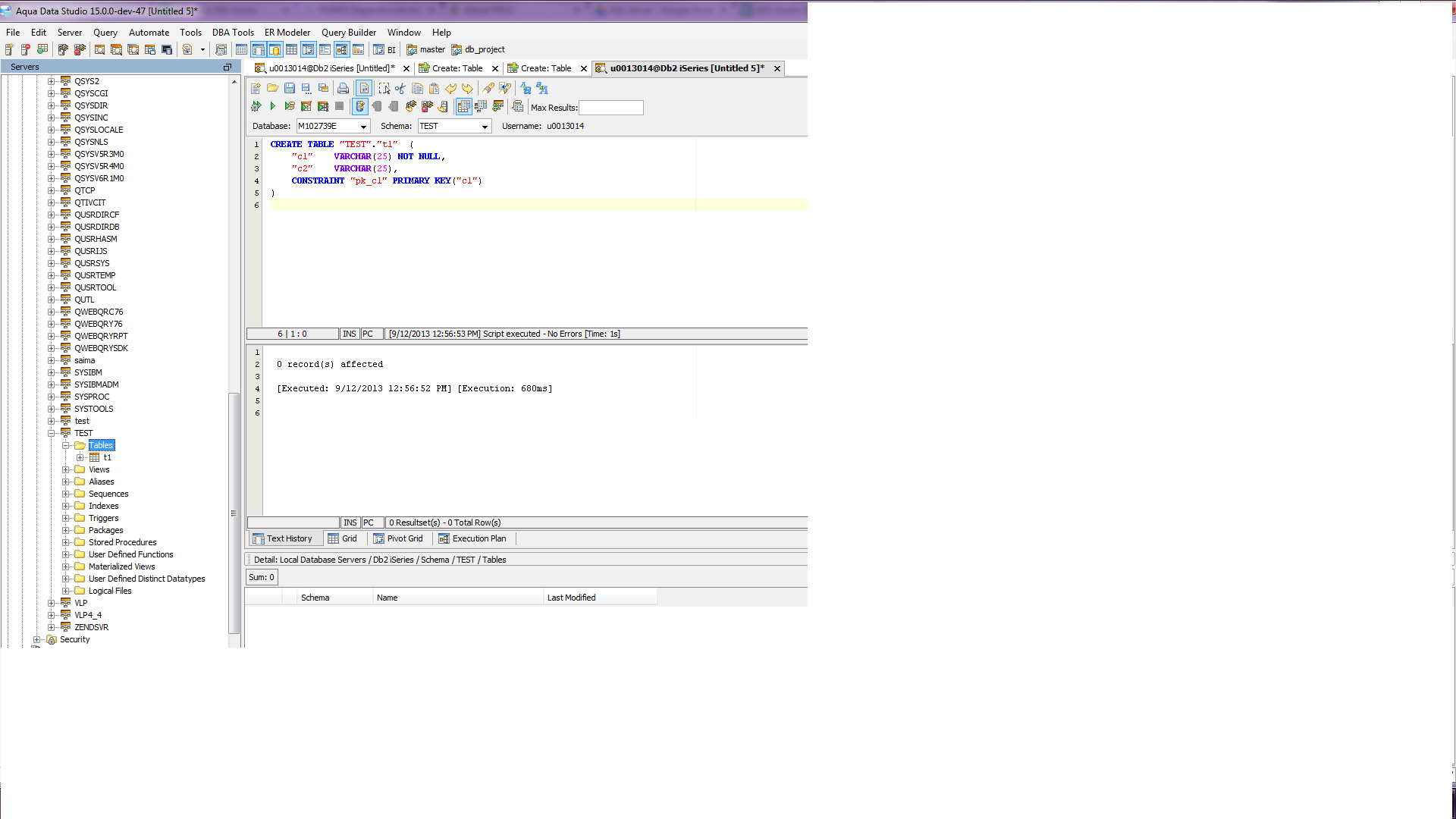Viewport: 1456px width, 819px height.
Task: Expand the Views folder under TEST
Action: click(65, 469)
